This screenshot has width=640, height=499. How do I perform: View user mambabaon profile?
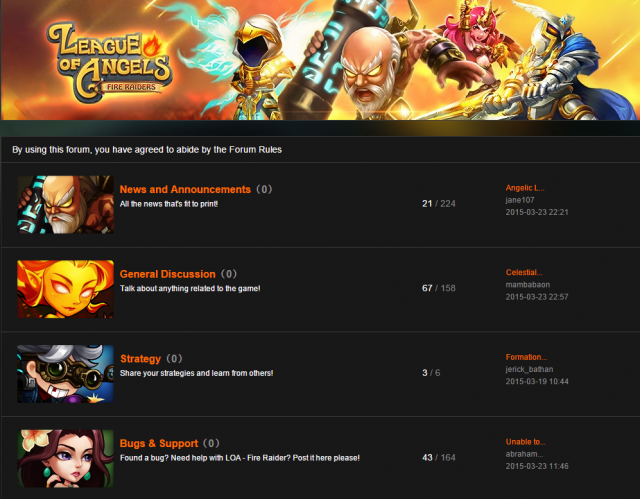pyautogui.click(x=528, y=284)
